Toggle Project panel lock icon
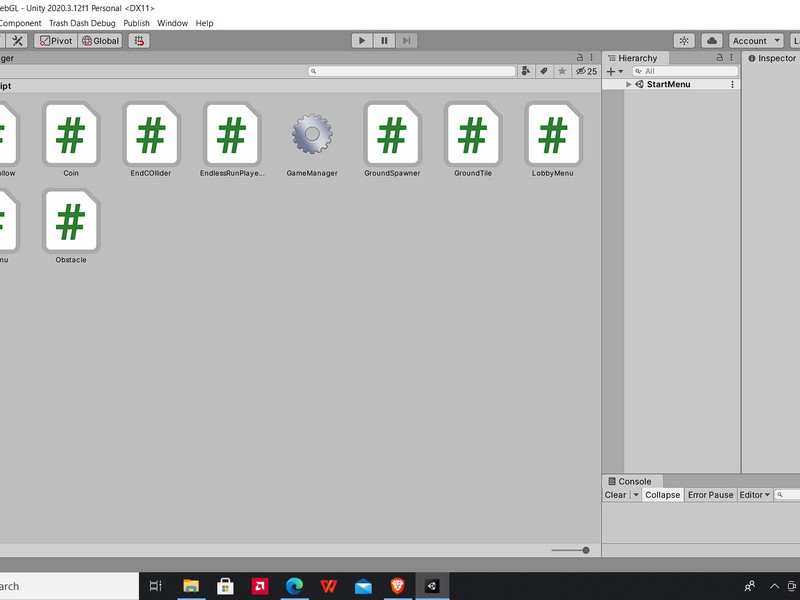This screenshot has width=800, height=600. [x=580, y=58]
